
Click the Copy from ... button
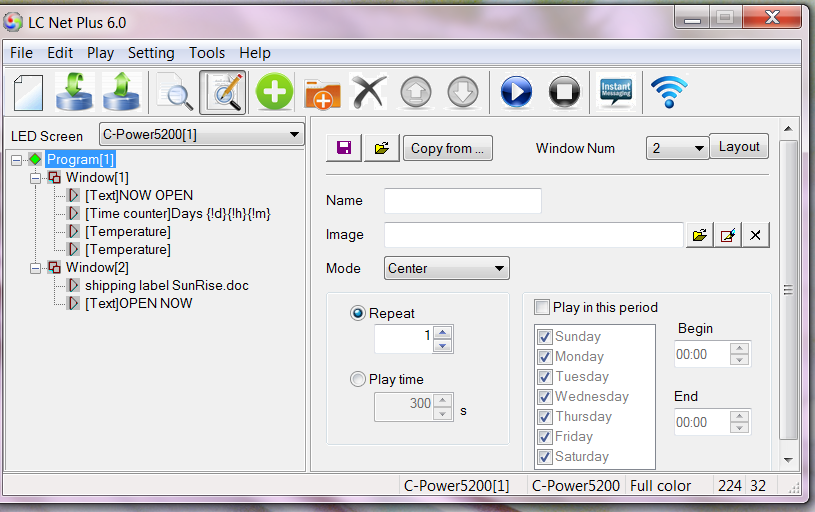point(448,148)
